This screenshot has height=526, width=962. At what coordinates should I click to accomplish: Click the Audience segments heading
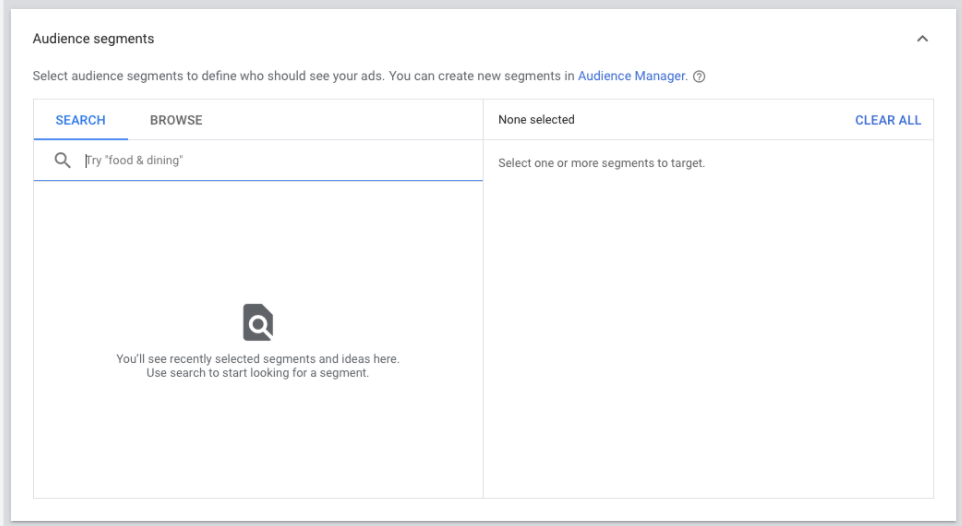[x=93, y=39]
